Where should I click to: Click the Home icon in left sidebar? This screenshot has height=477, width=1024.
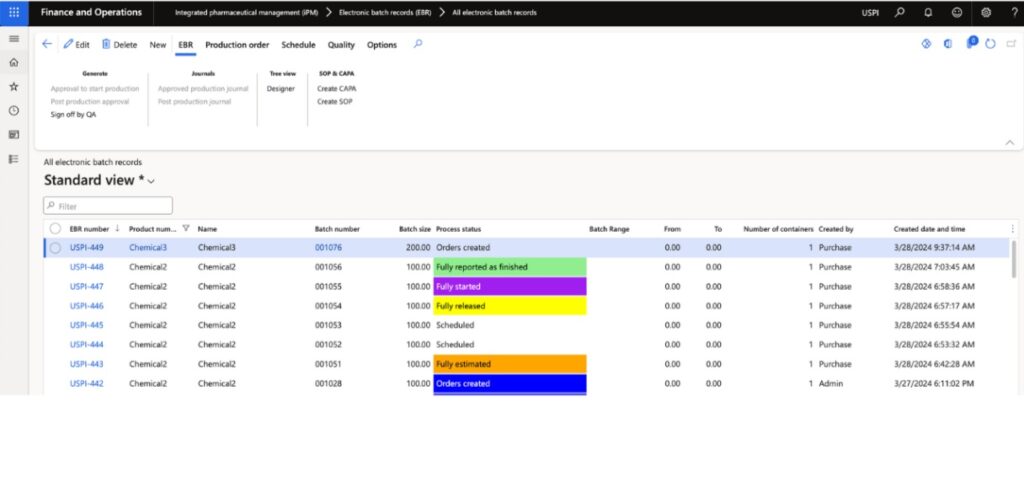click(x=14, y=63)
